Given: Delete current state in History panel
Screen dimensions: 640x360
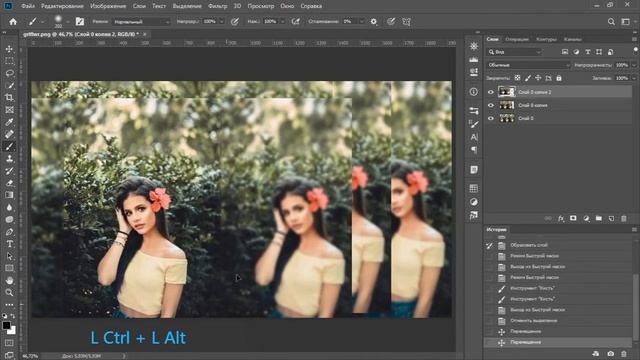Looking at the screenshot, I should tap(624, 354).
